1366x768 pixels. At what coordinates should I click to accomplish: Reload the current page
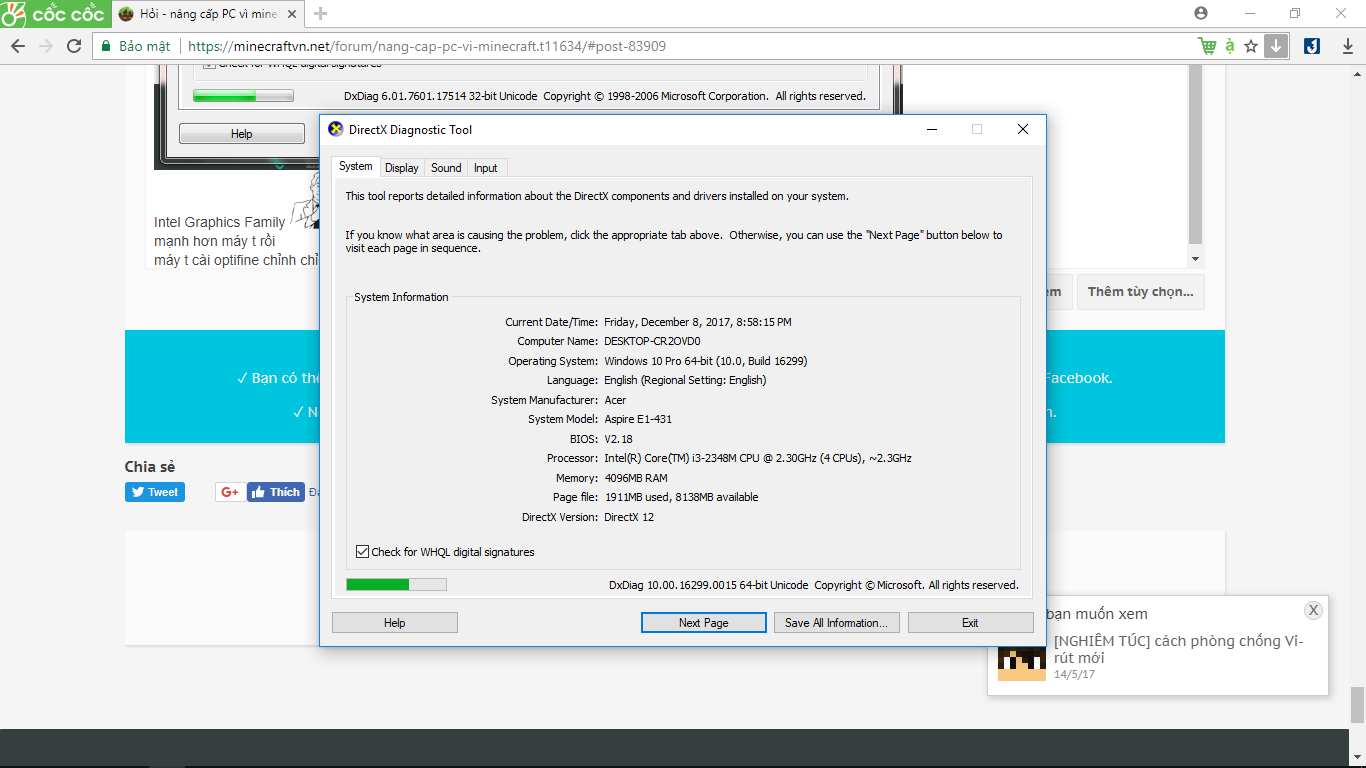pos(74,46)
